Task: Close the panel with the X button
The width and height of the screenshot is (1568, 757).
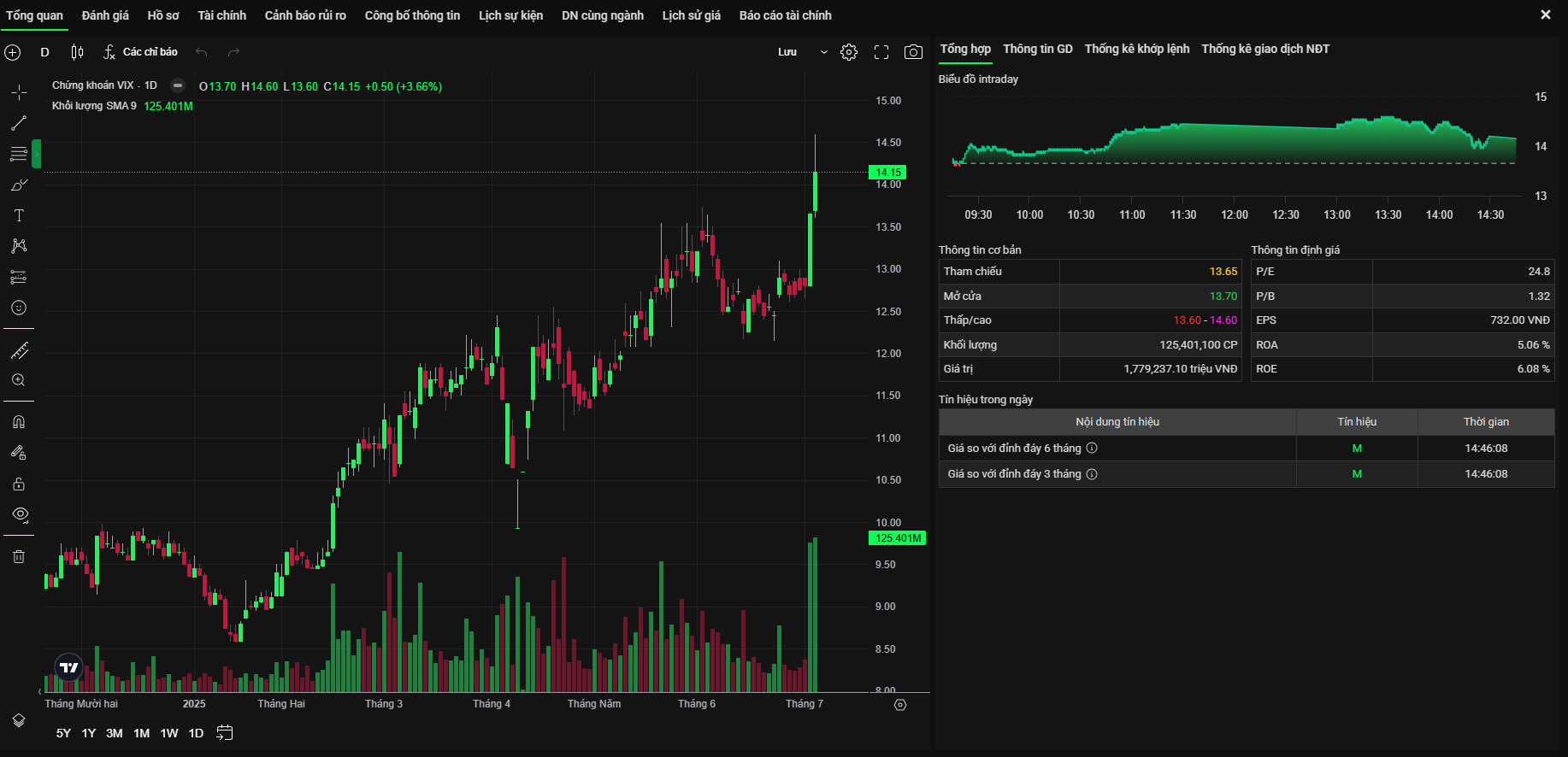Action: pyautogui.click(x=1546, y=15)
